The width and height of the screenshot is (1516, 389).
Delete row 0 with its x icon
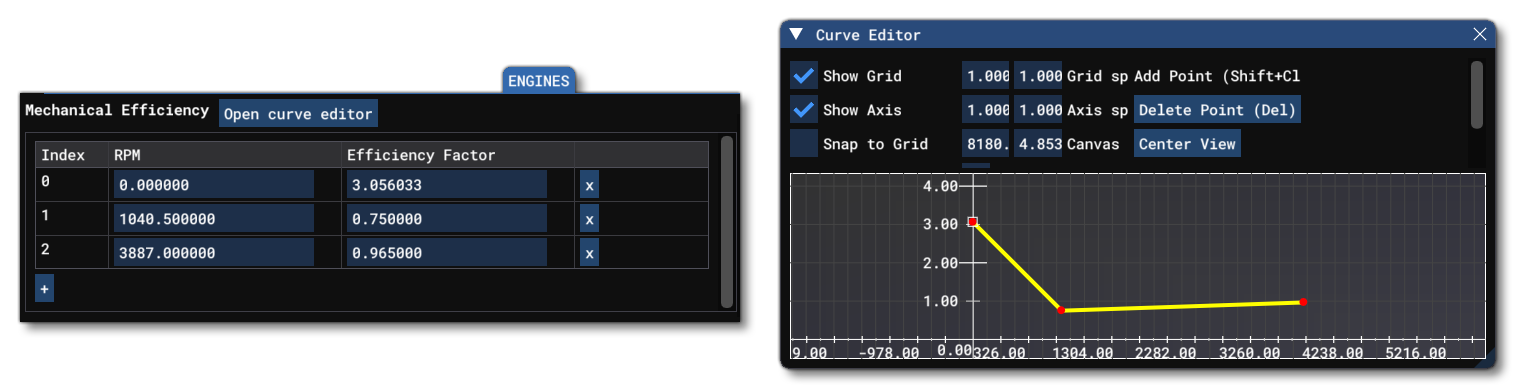tap(589, 185)
